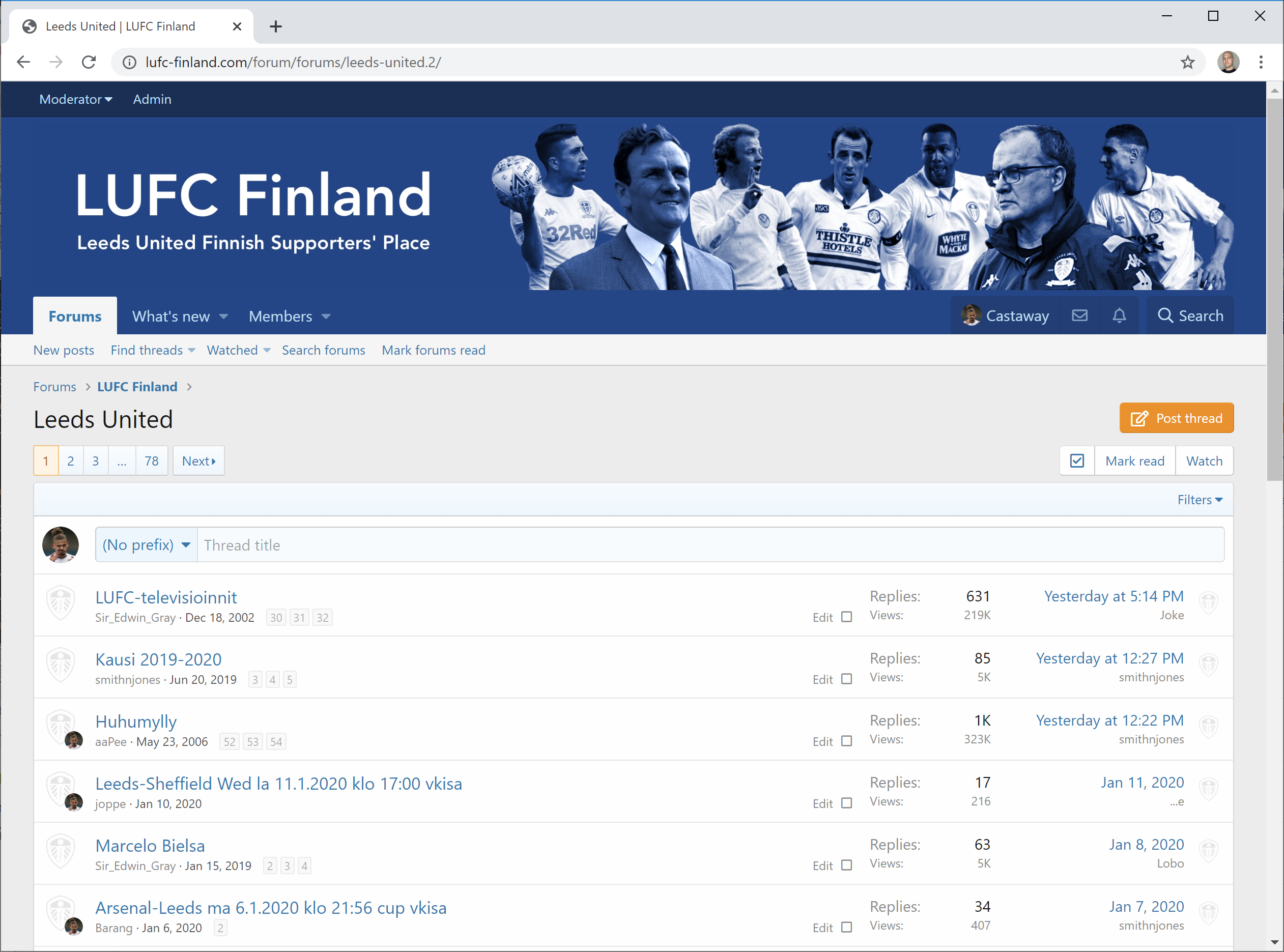Screen dimensions: 1284x952
Task: Toggle the select-all threads checkbox
Action: tap(1076, 460)
